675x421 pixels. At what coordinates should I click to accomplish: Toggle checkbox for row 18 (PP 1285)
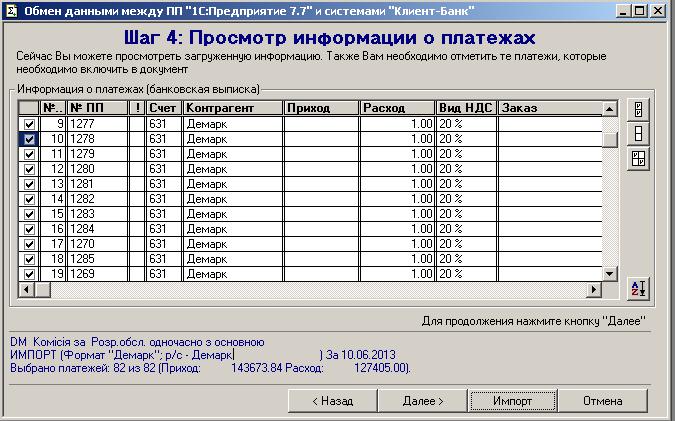(29, 259)
